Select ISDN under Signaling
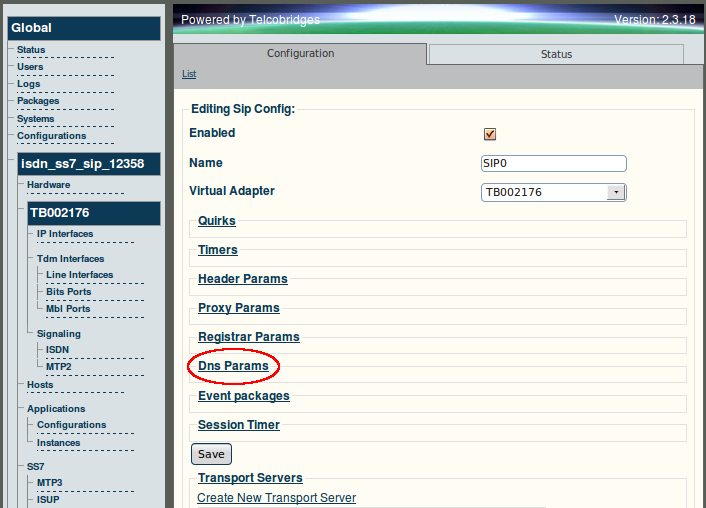Screen dimensions: 706x508 pos(58,349)
